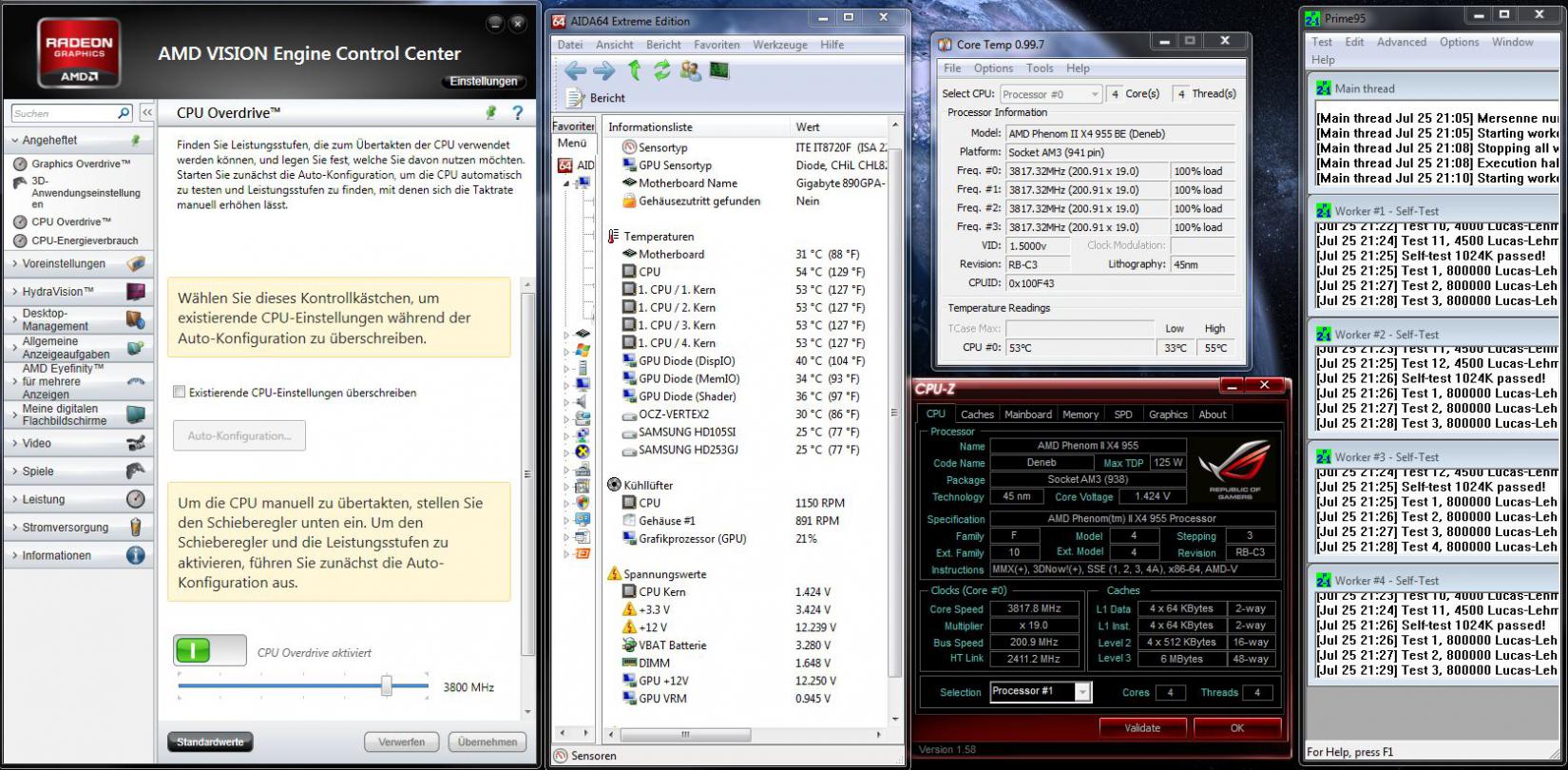The height and width of the screenshot is (770, 1568).
Task: Click the CPU Overdrive MHz slider handle
Action: tap(387, 685)
